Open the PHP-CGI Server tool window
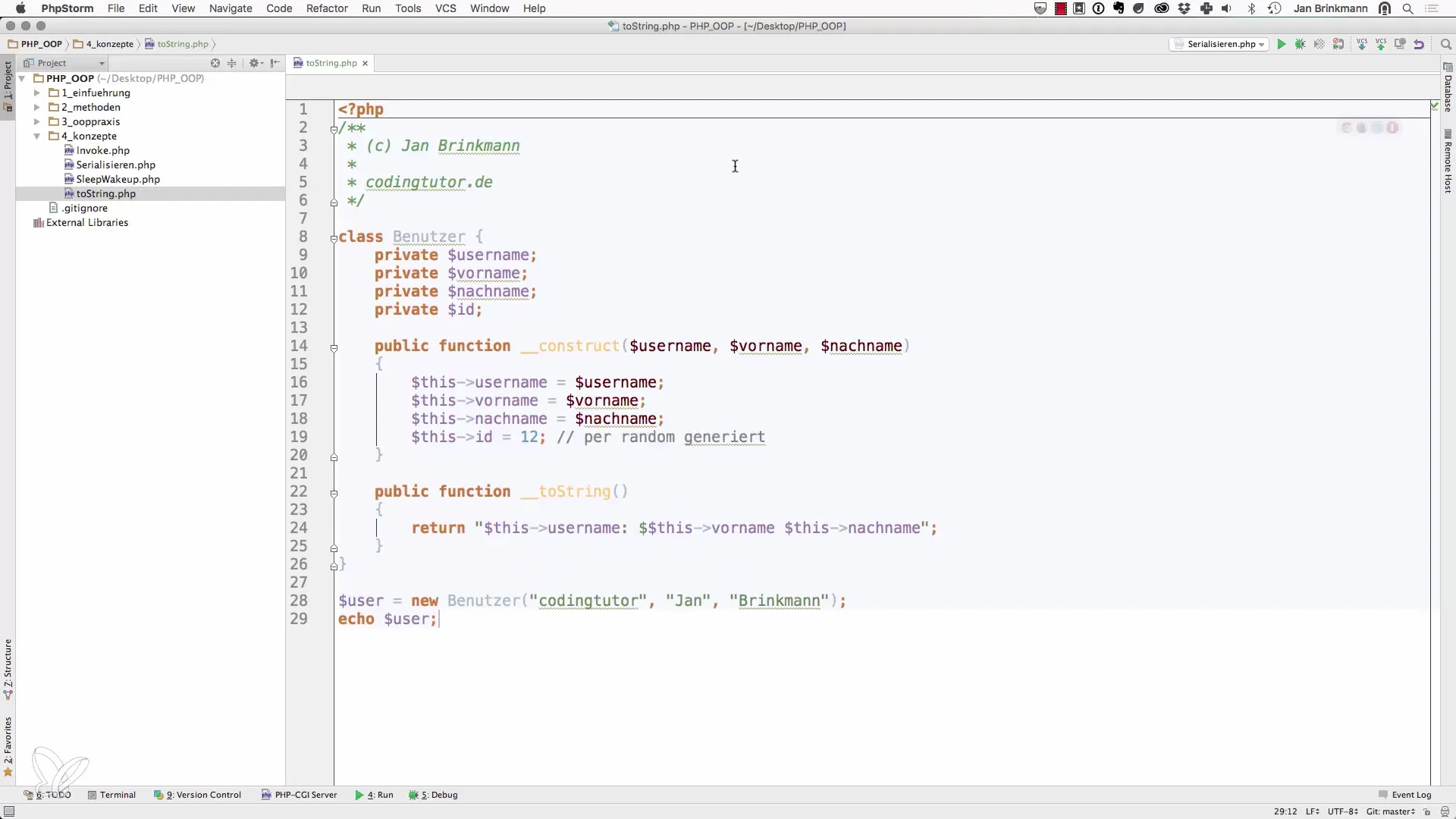 click(299, 795)
